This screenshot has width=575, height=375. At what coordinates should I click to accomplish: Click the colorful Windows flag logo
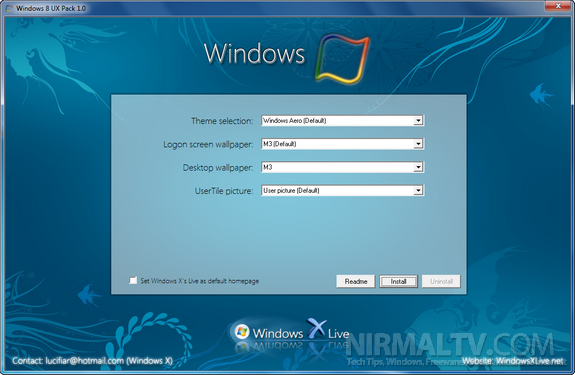343,59
